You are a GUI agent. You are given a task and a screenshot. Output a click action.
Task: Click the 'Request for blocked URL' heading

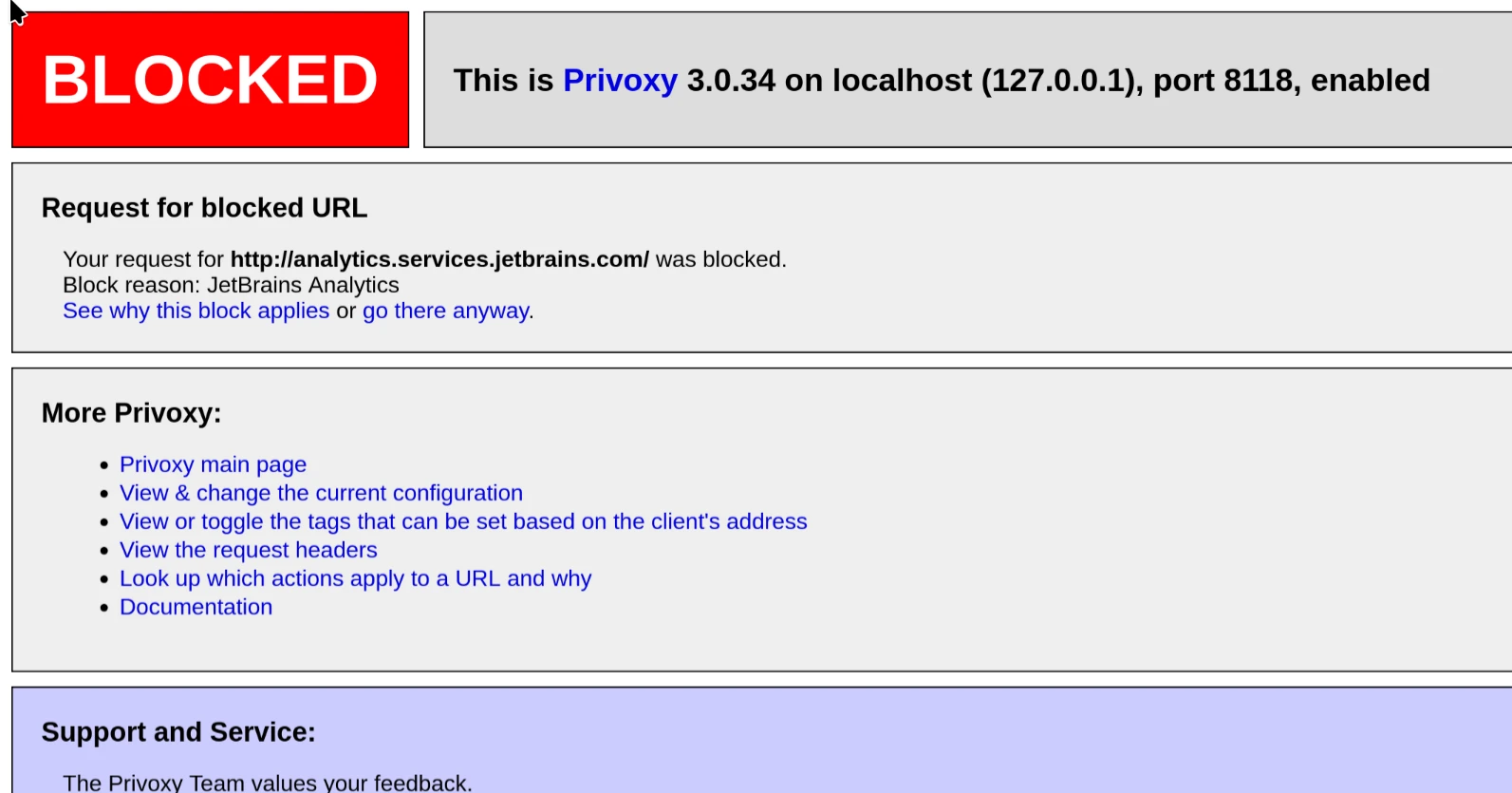(x=204, y=208)
